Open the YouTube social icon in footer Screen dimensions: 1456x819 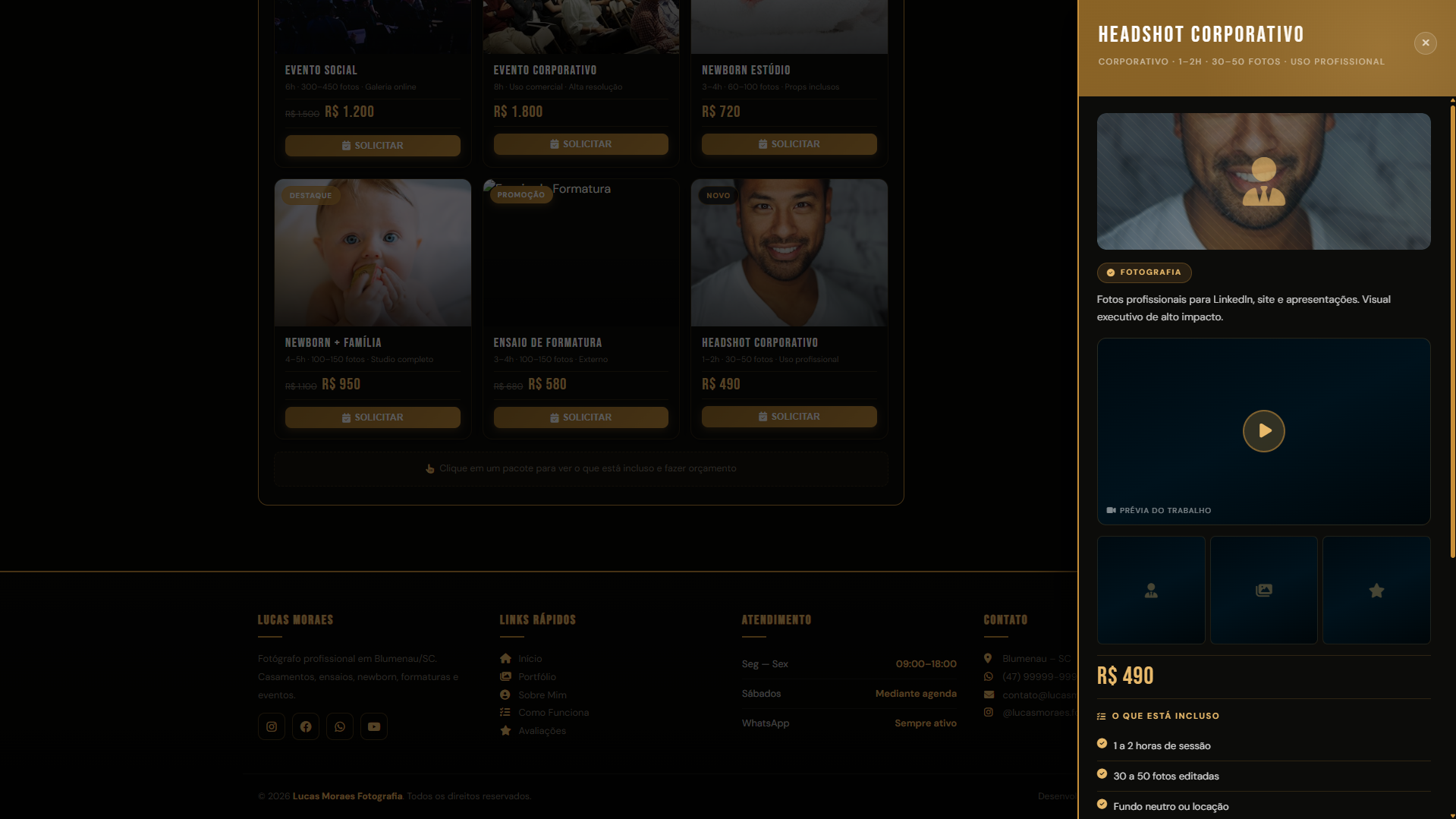click(374, 726)
